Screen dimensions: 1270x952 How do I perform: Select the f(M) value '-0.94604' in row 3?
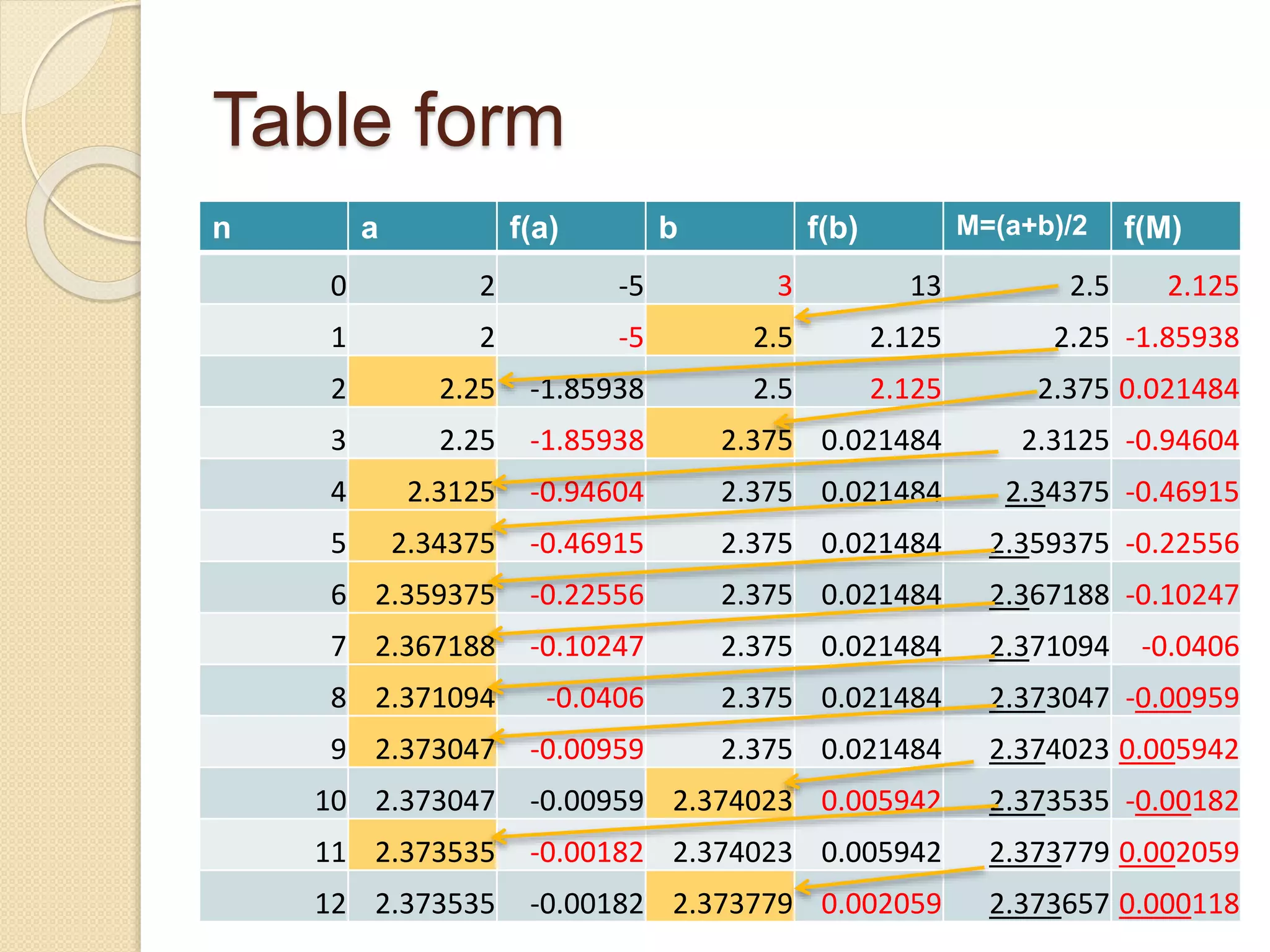pyautogui.click(x=1182, y=440)
